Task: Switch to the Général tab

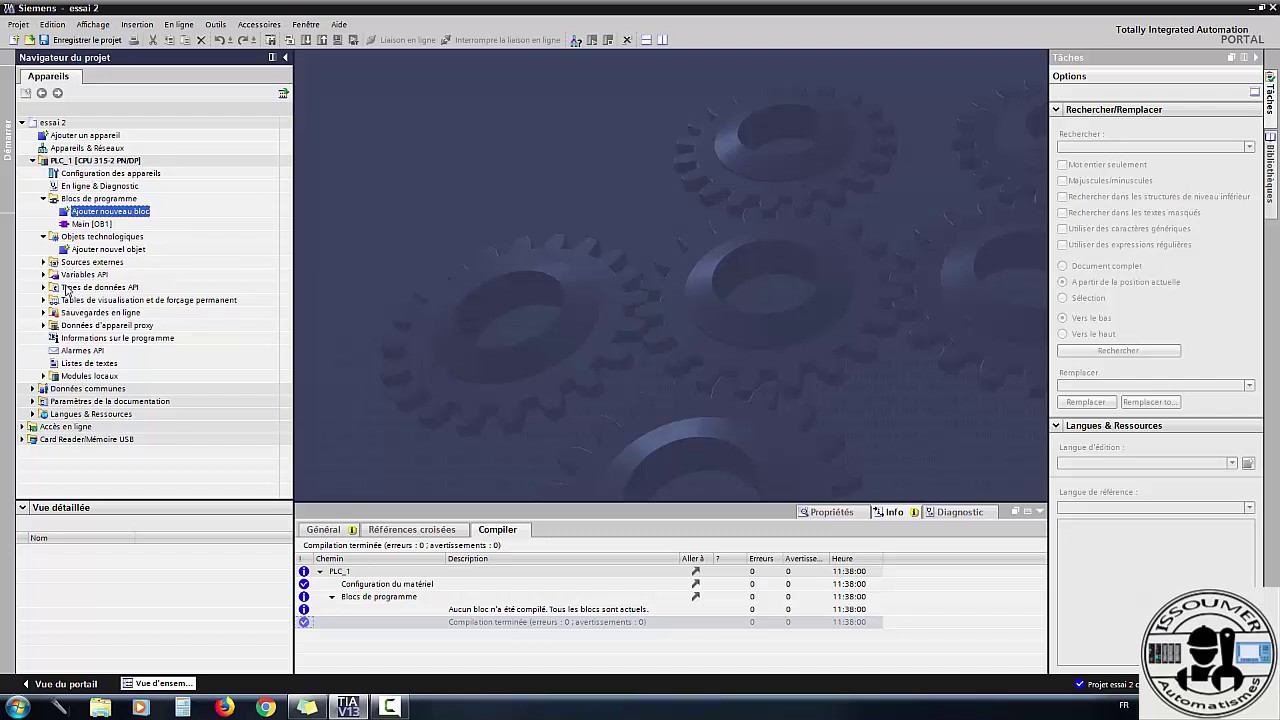Action: pos(323,530)
